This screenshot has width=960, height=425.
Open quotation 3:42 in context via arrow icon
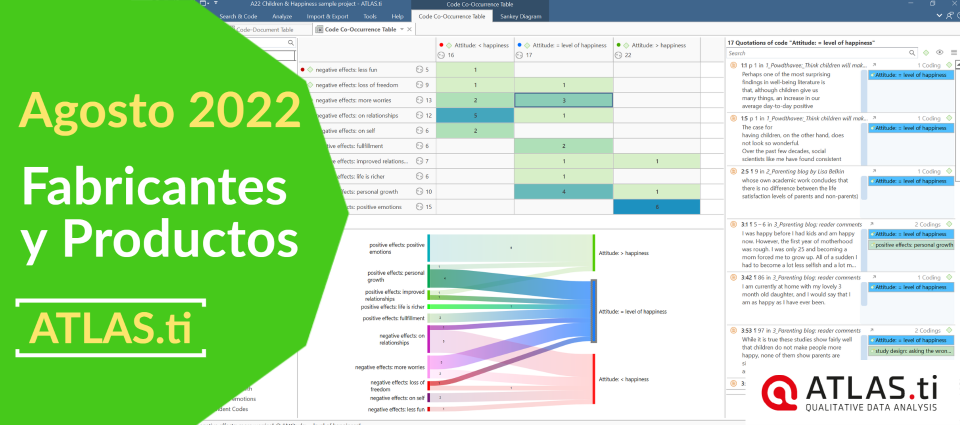(x=874, y=277)
